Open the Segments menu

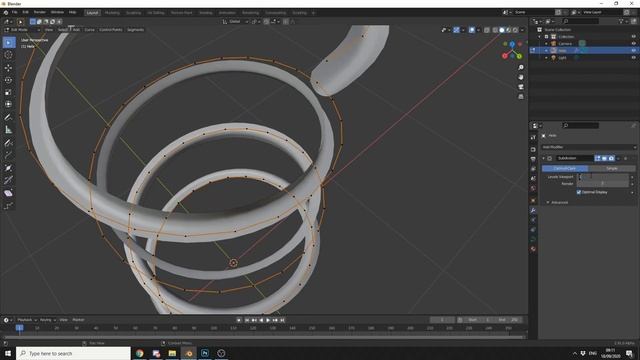pos(136,30)
